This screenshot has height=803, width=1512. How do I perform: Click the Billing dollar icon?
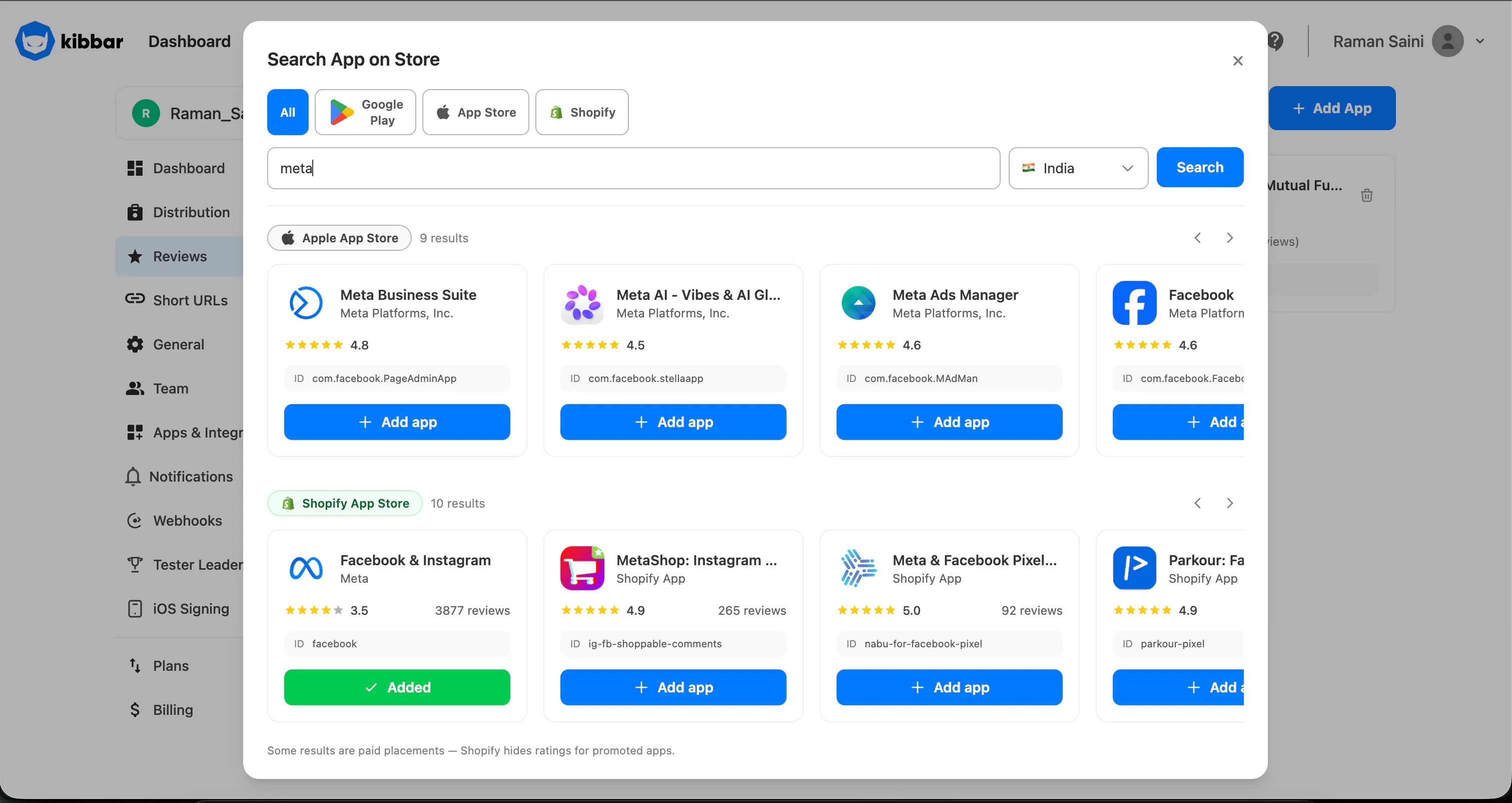[x=135, y=709]
